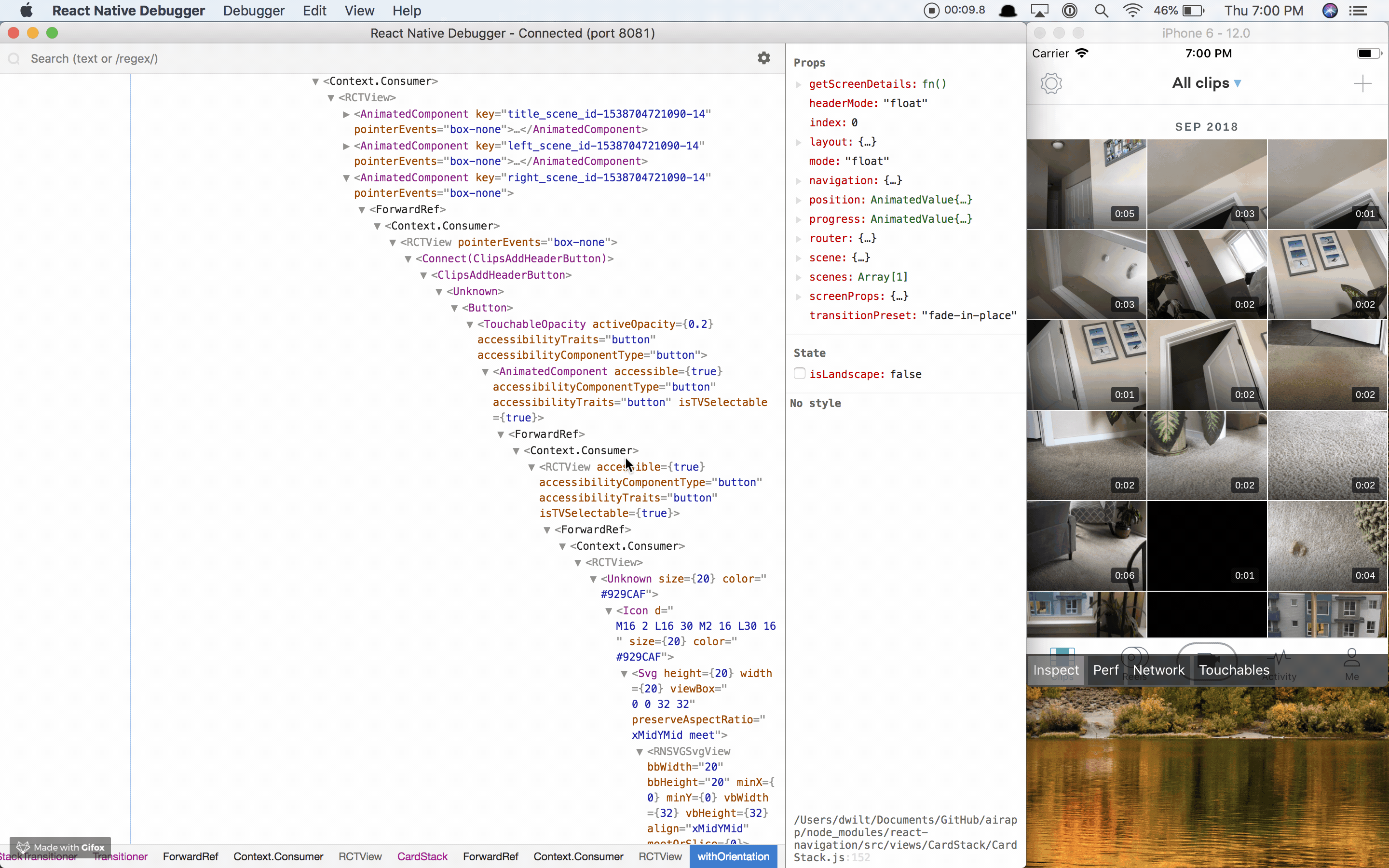The width and height of the screenshot is (1389, 868).
Task: Open the All clips dropdown
Action: pyautogui.click(x=1206, y=82)
